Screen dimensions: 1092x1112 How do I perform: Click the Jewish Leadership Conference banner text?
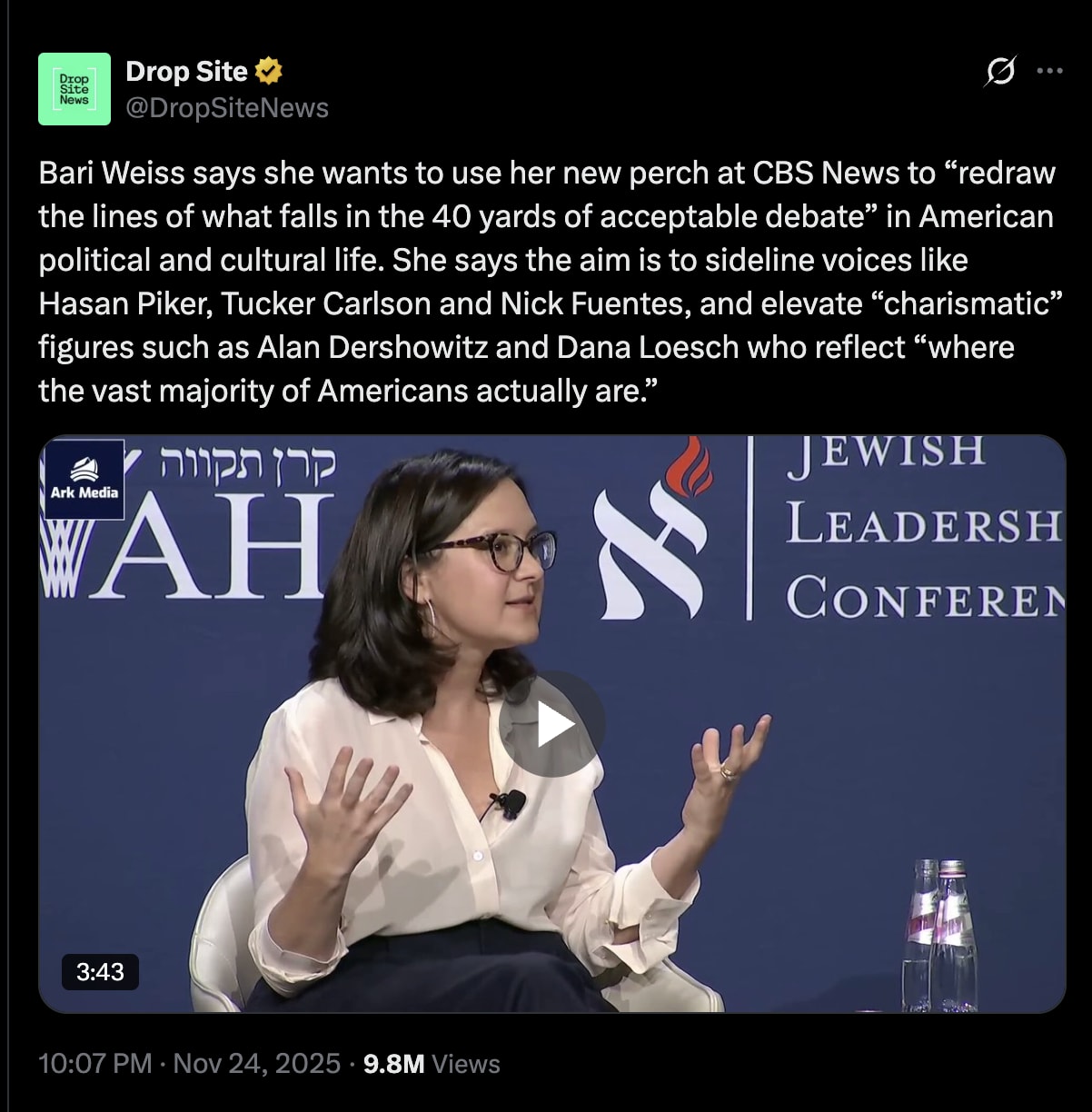(x=924, y=528)
